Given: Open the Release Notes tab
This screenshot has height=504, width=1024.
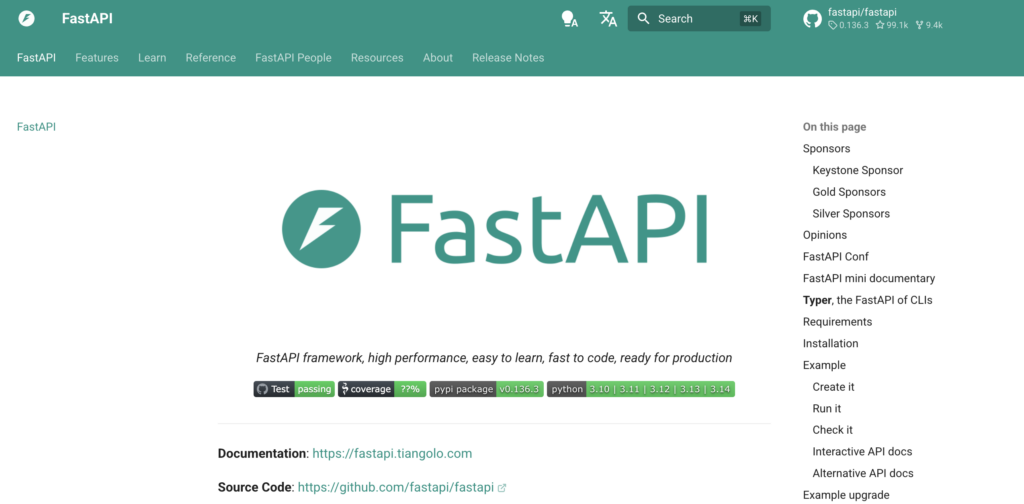Looking at the screenshot, I should (508, 57).
